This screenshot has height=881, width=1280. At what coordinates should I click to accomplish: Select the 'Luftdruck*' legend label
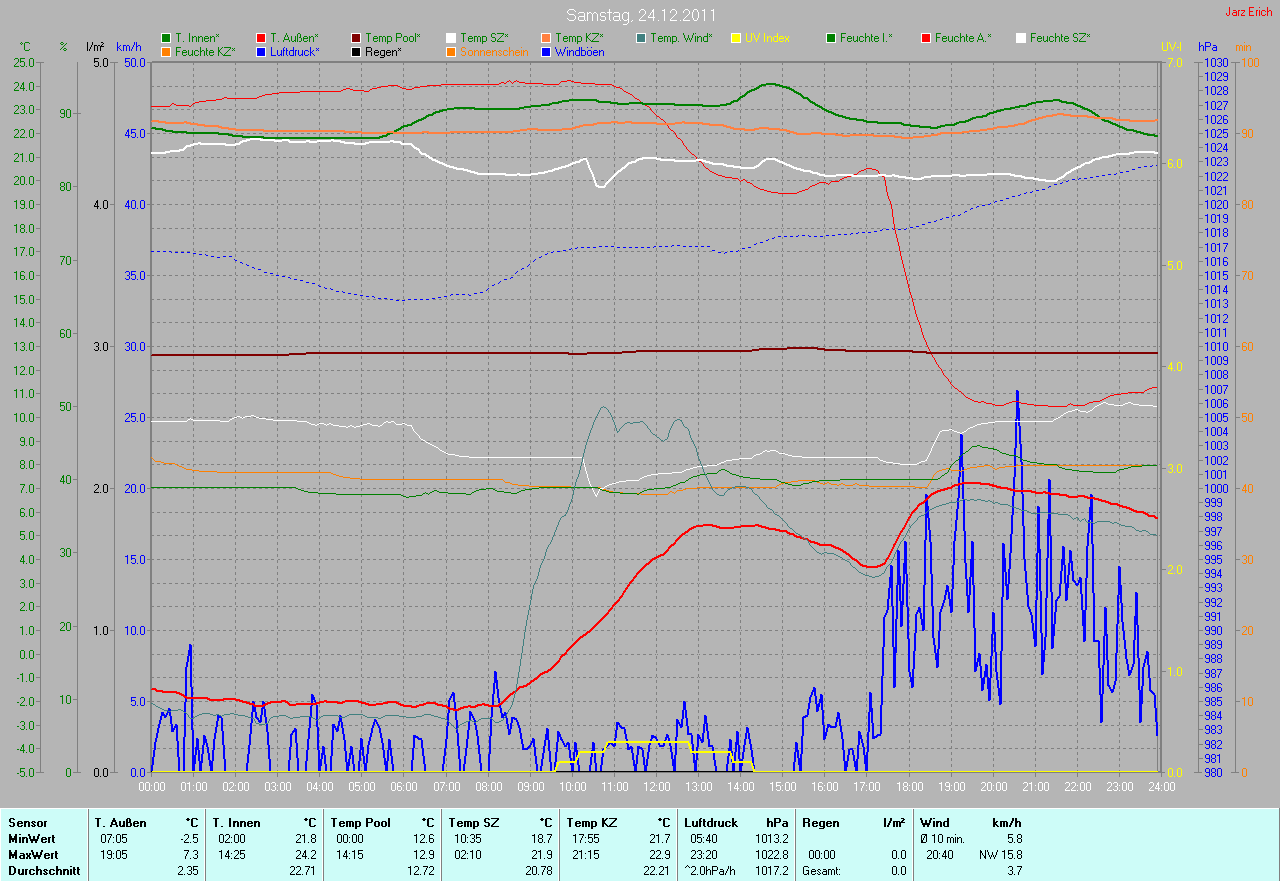pos(295,51)
